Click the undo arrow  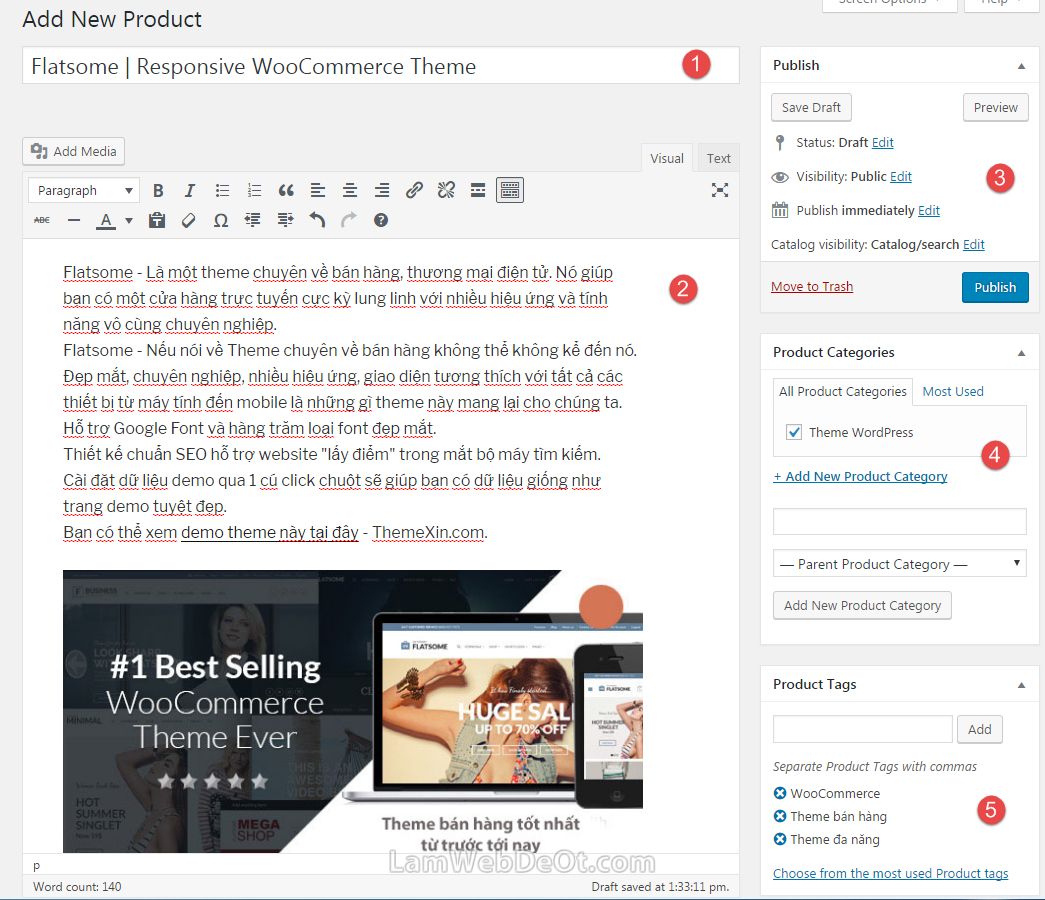[317, 220]
